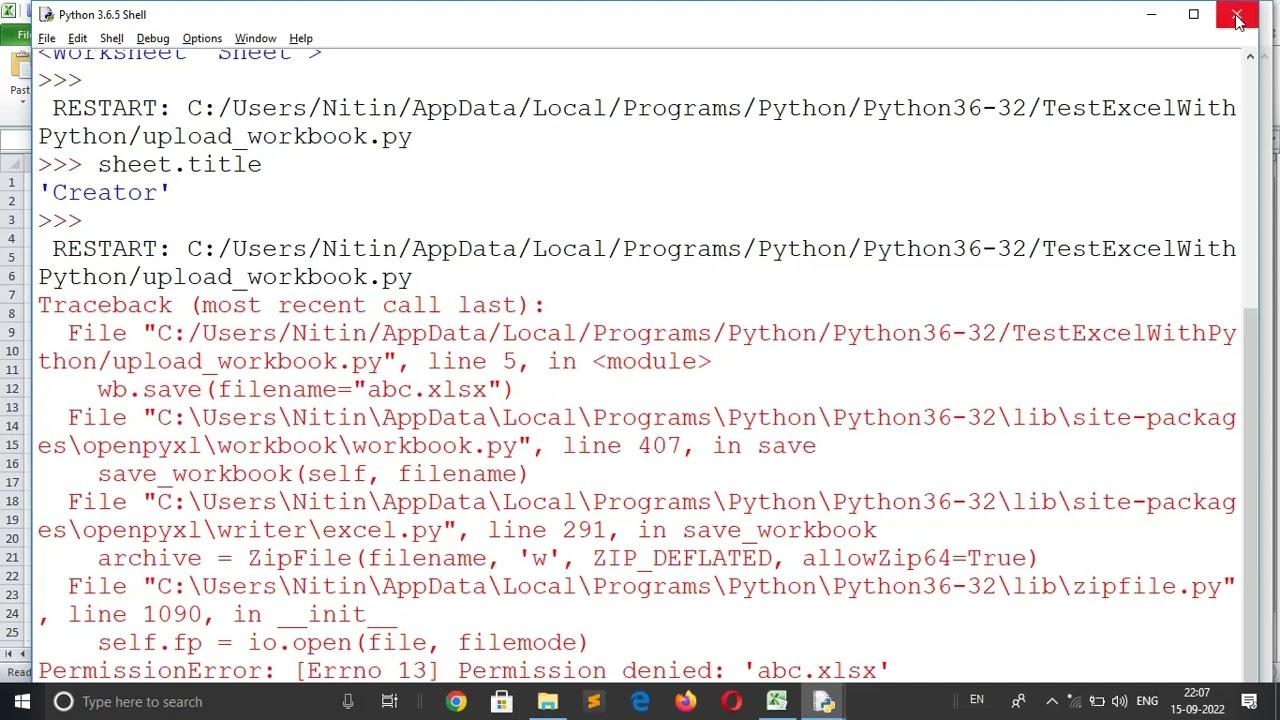Open Microsoft Store from the taskbar
Viewport: 1280px width, 720px height.
(502, 701)
